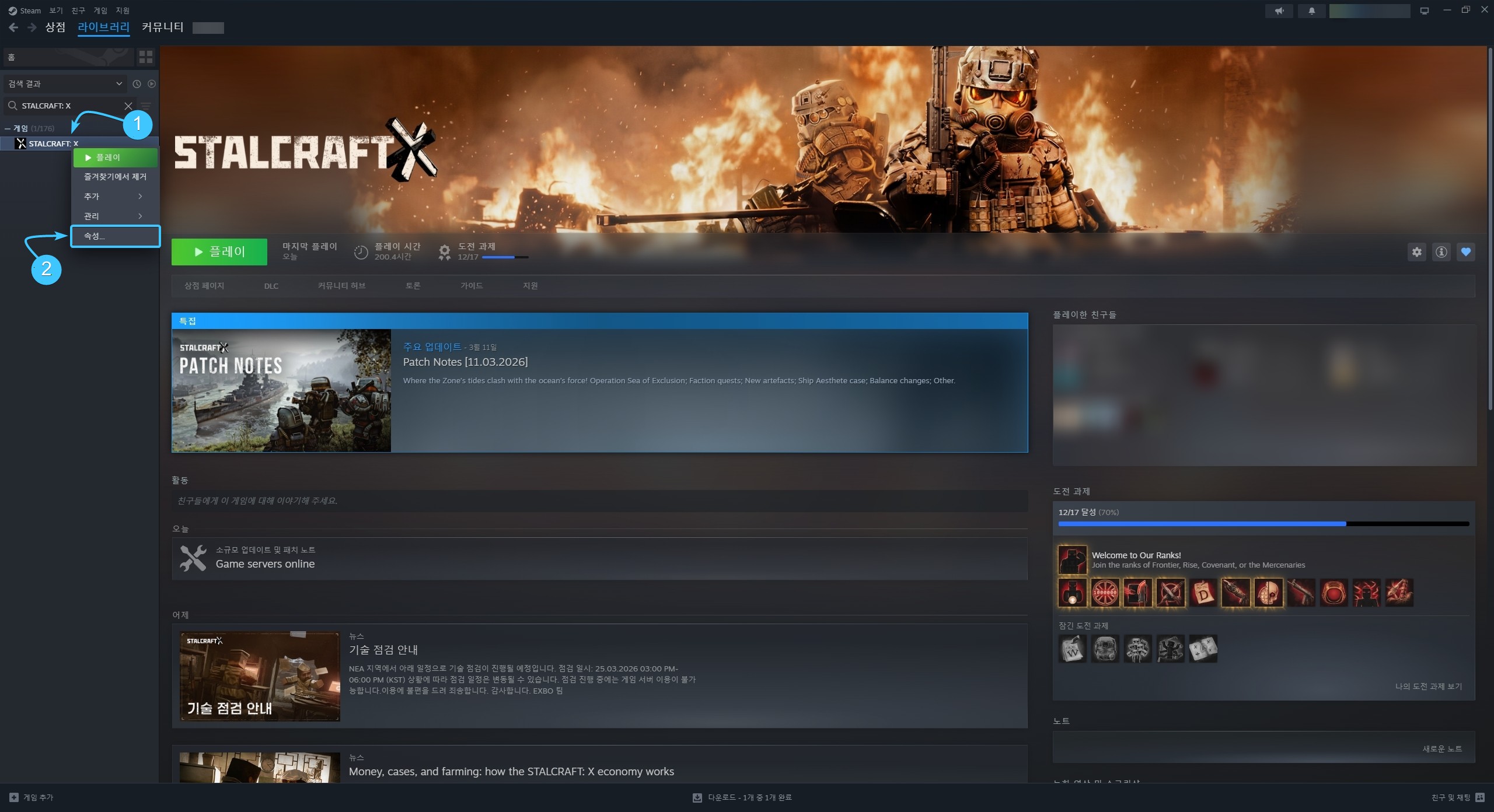Toggle the recent activity clock filter icon
Screen dimensions: 1494x812
(137, 83)
